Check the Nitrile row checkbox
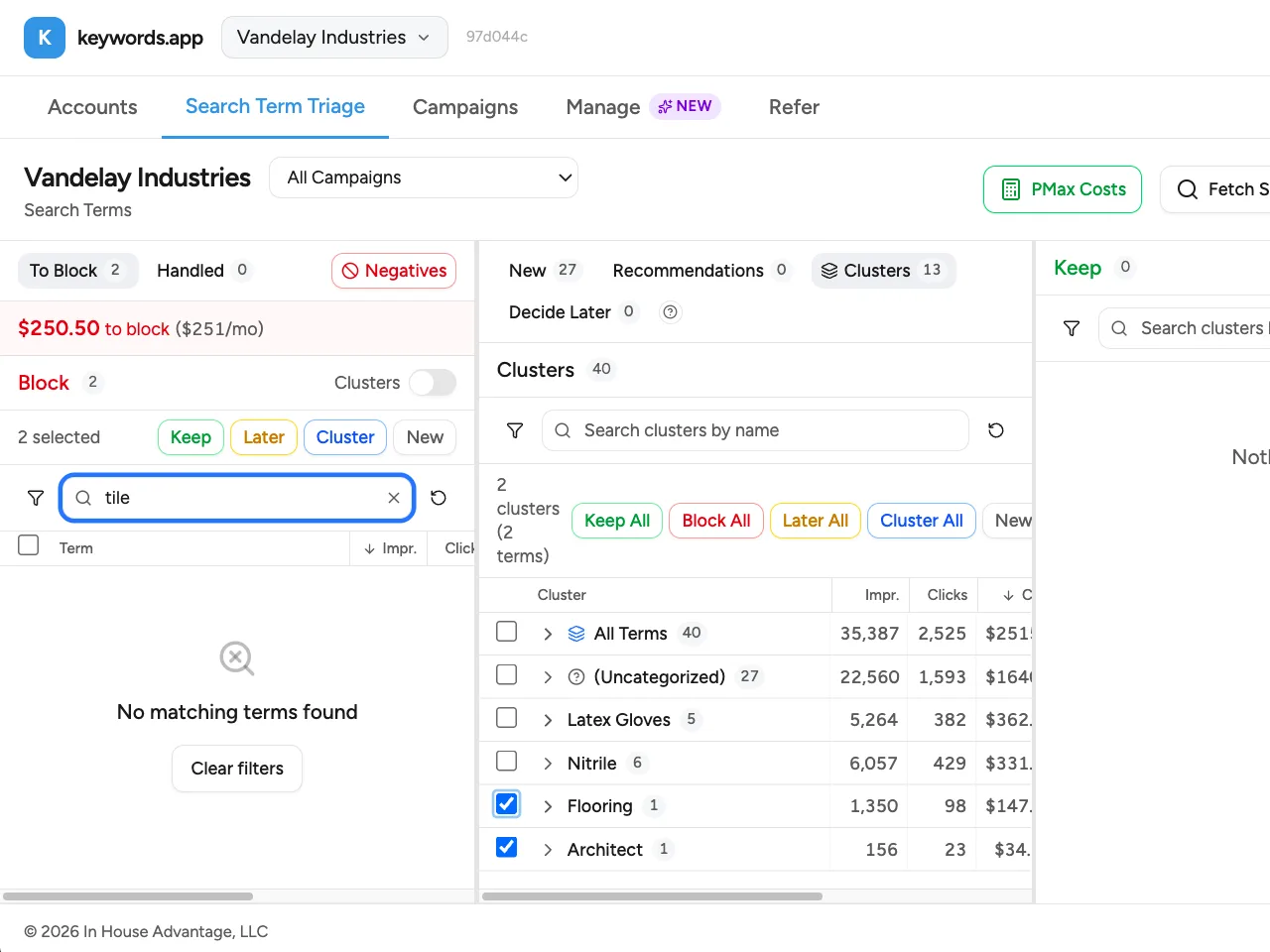This screenshot has height=952, width=1270. pos(507,761)
